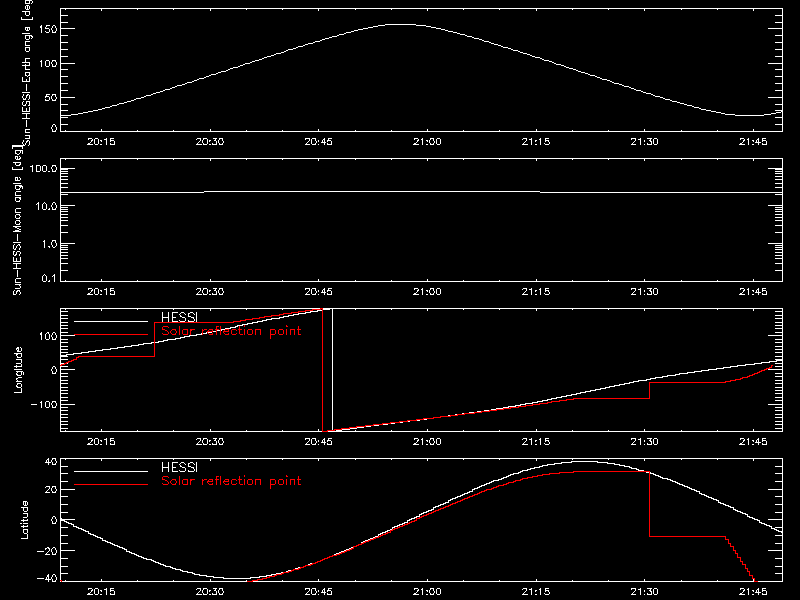
Task: Click the Longitude axis title
Action: point(18,370)
